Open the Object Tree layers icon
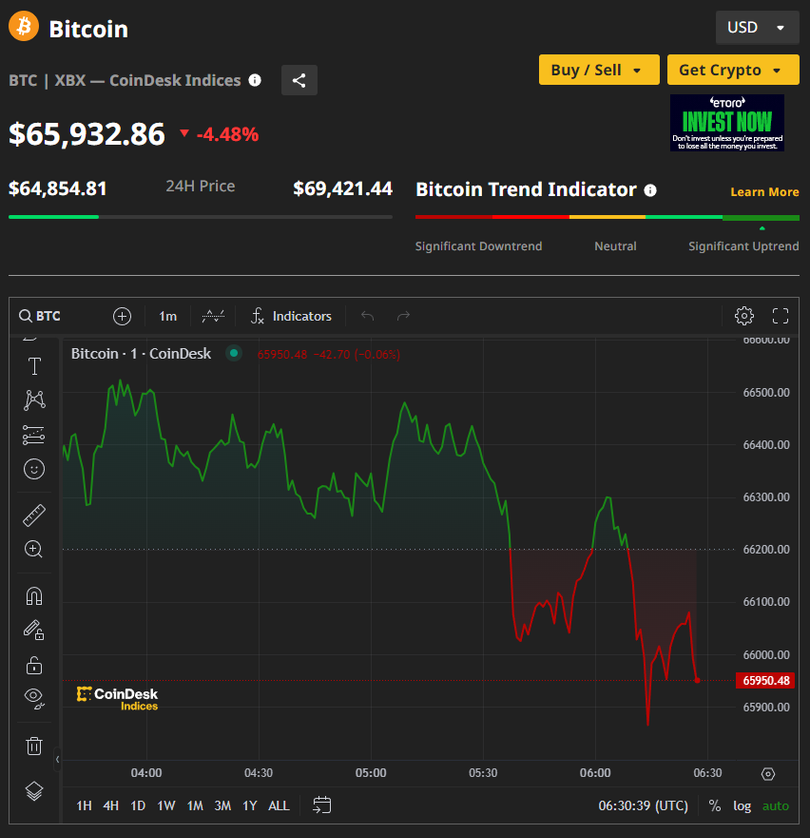Image resolution: width=810 pixels, height=838 pixels. pyautogui.click(x=34, y=791)
